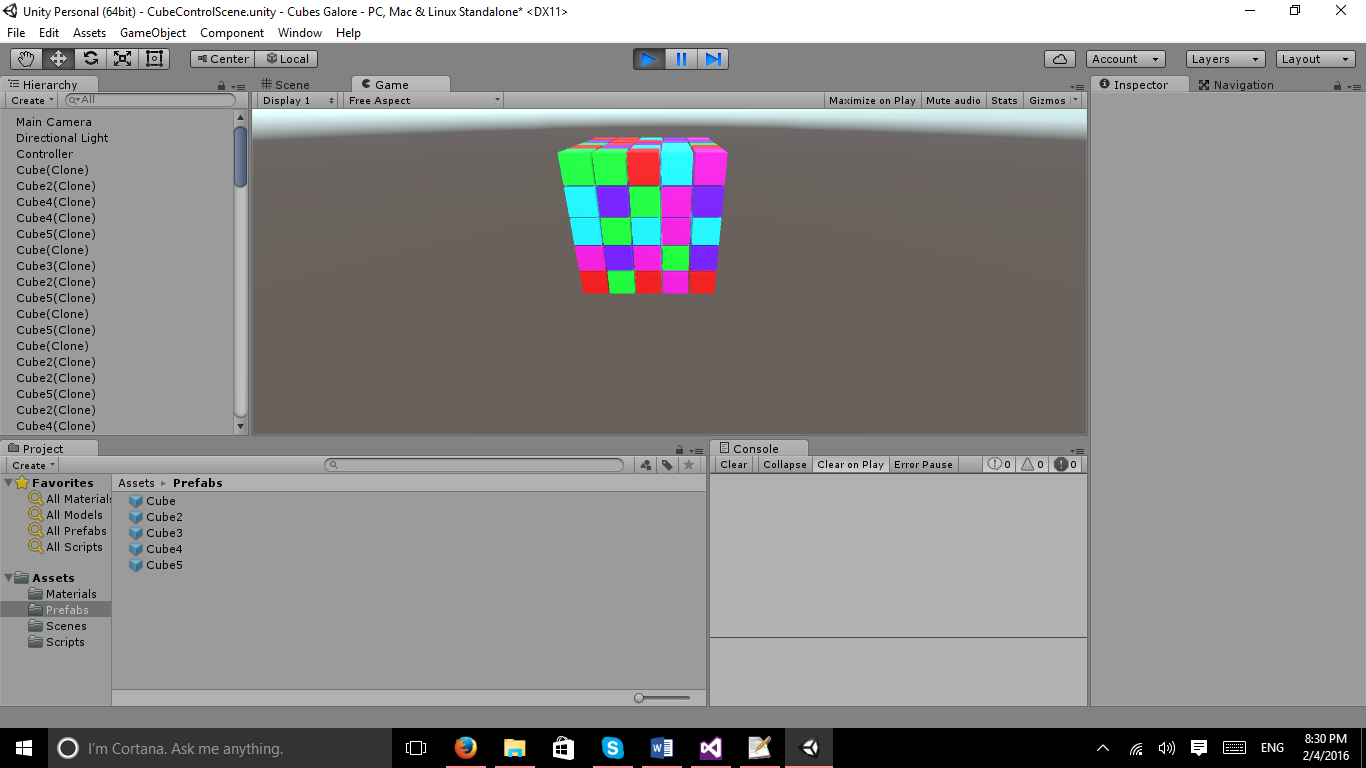Select All Scripts favorite search
The height and width of the screenshot is (768, 1366).
pyautogui.click(x=66, y=547)
